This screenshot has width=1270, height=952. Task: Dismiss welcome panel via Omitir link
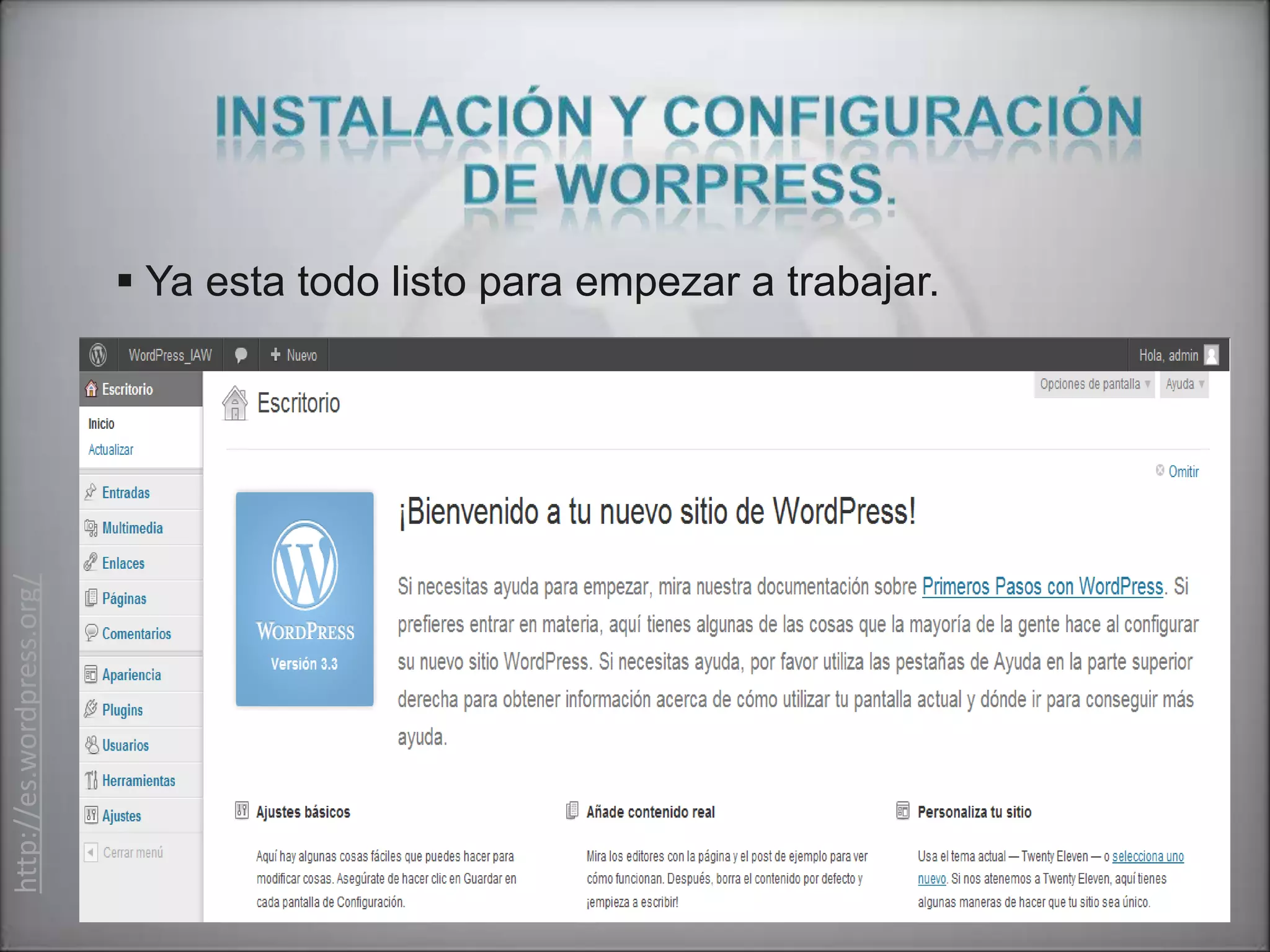click(x=1183, y=471)
